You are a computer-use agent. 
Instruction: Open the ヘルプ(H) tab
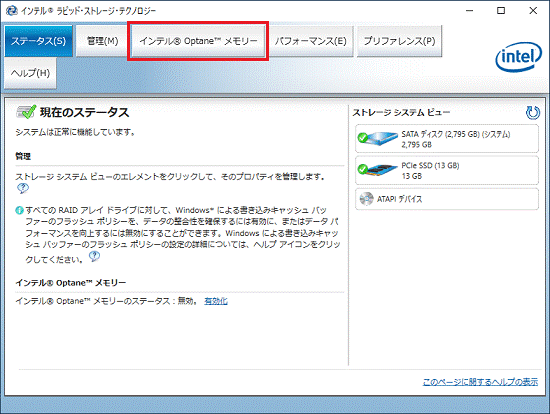(x=31, y=73)
